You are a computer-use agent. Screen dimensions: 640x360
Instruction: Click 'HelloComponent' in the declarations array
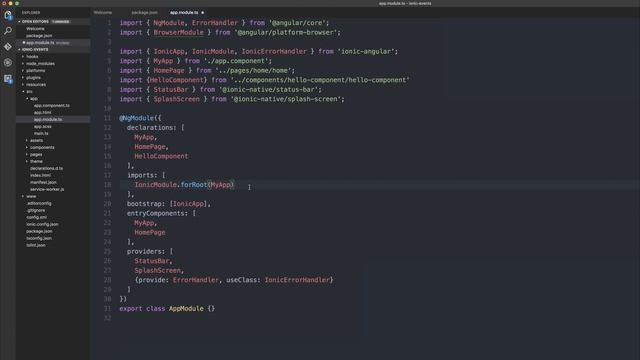(161, 156)
